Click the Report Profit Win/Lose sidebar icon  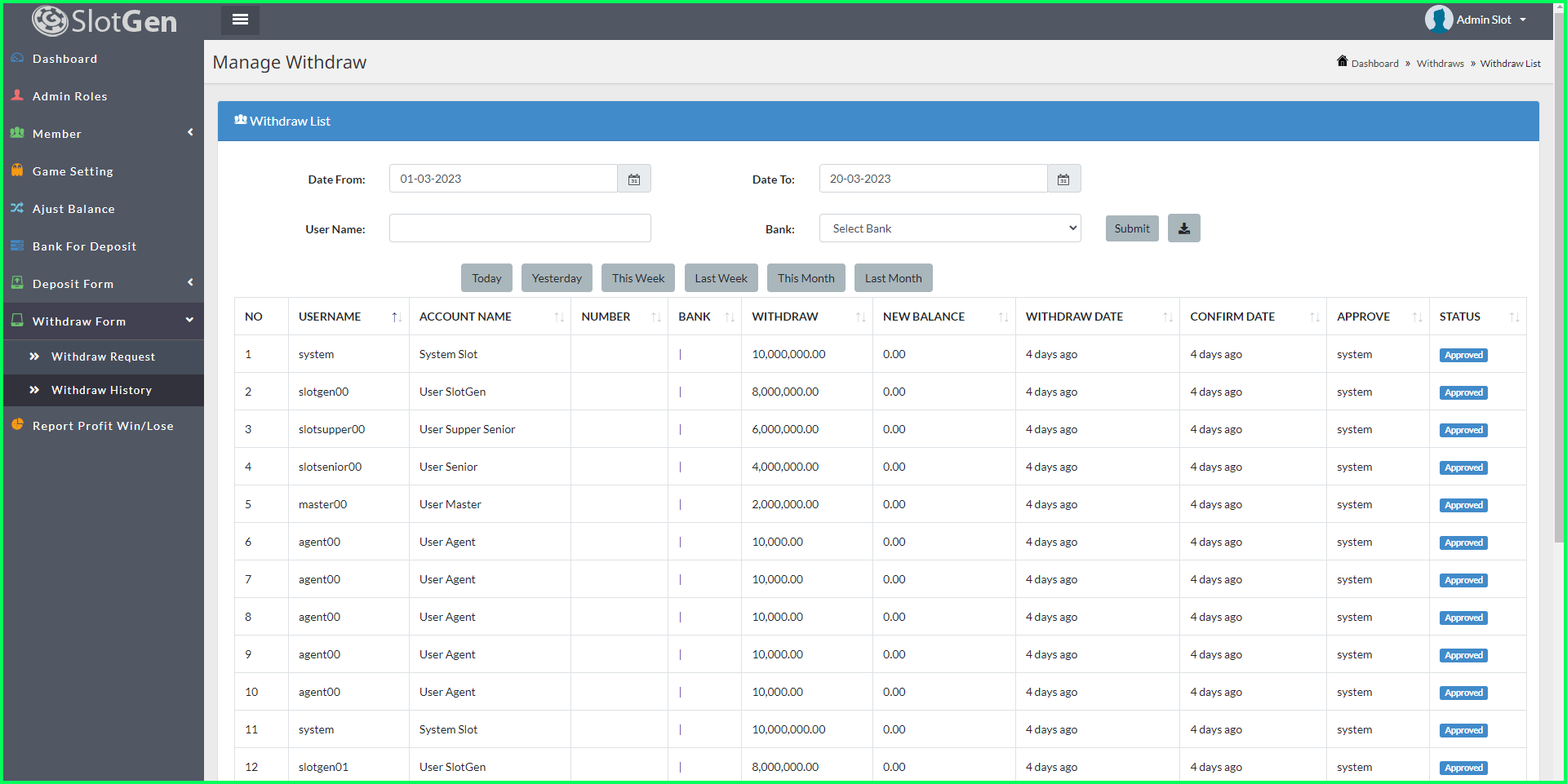point(17,425)
